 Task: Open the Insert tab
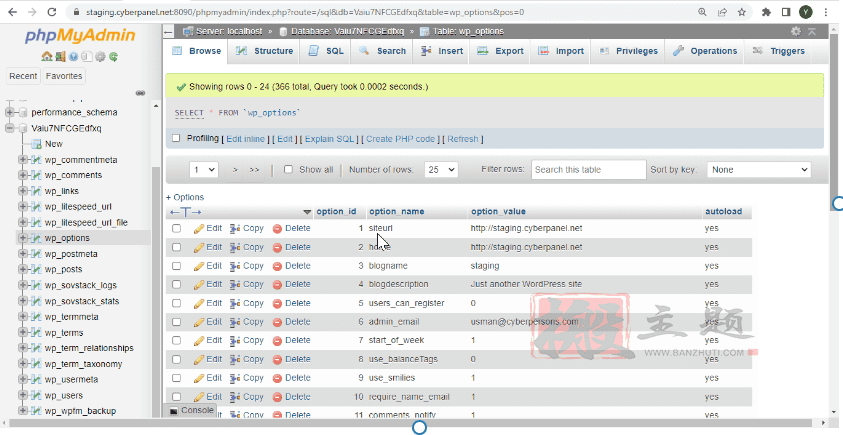(x=442, y=51)
